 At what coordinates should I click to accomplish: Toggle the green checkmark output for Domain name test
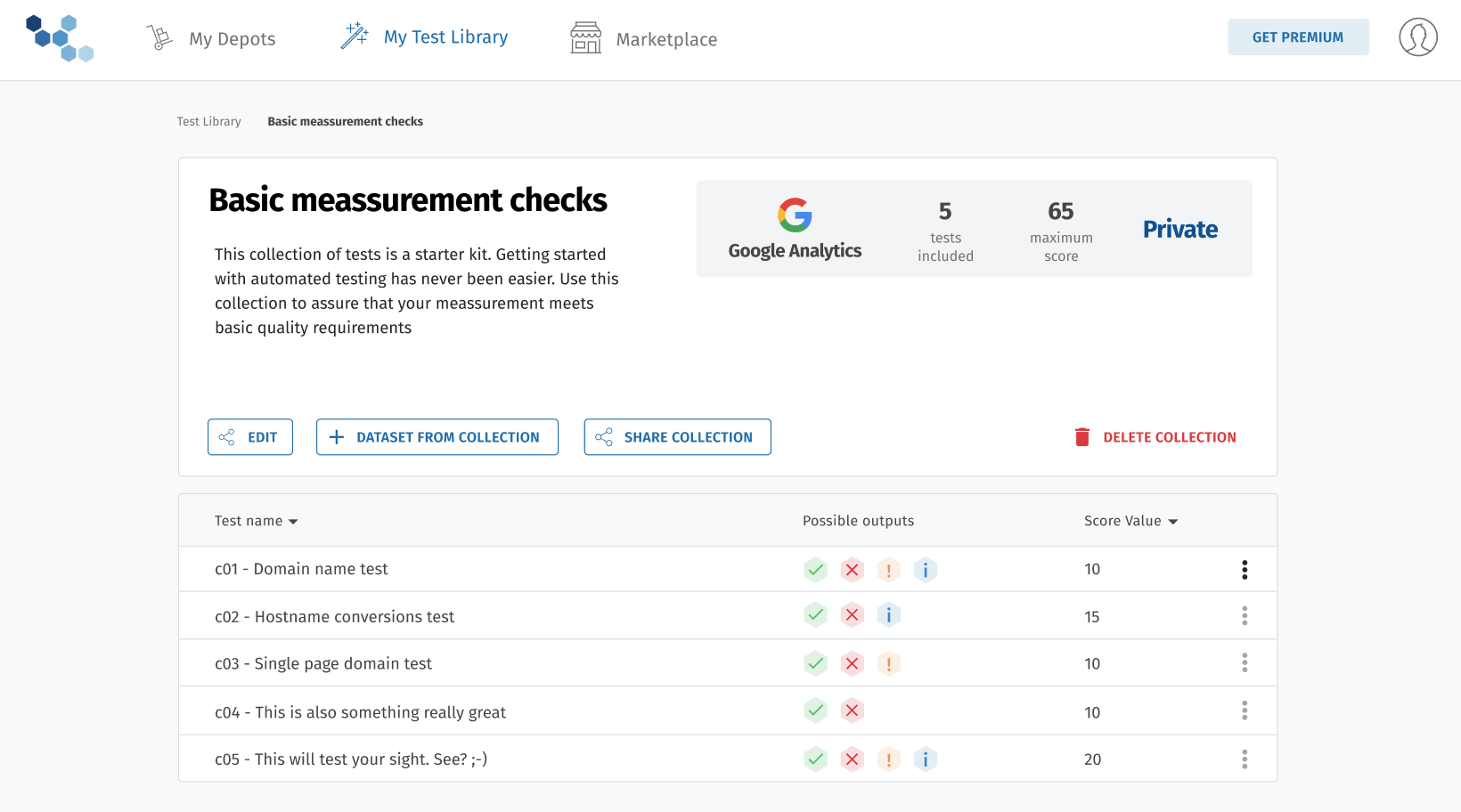pos(815,569)
